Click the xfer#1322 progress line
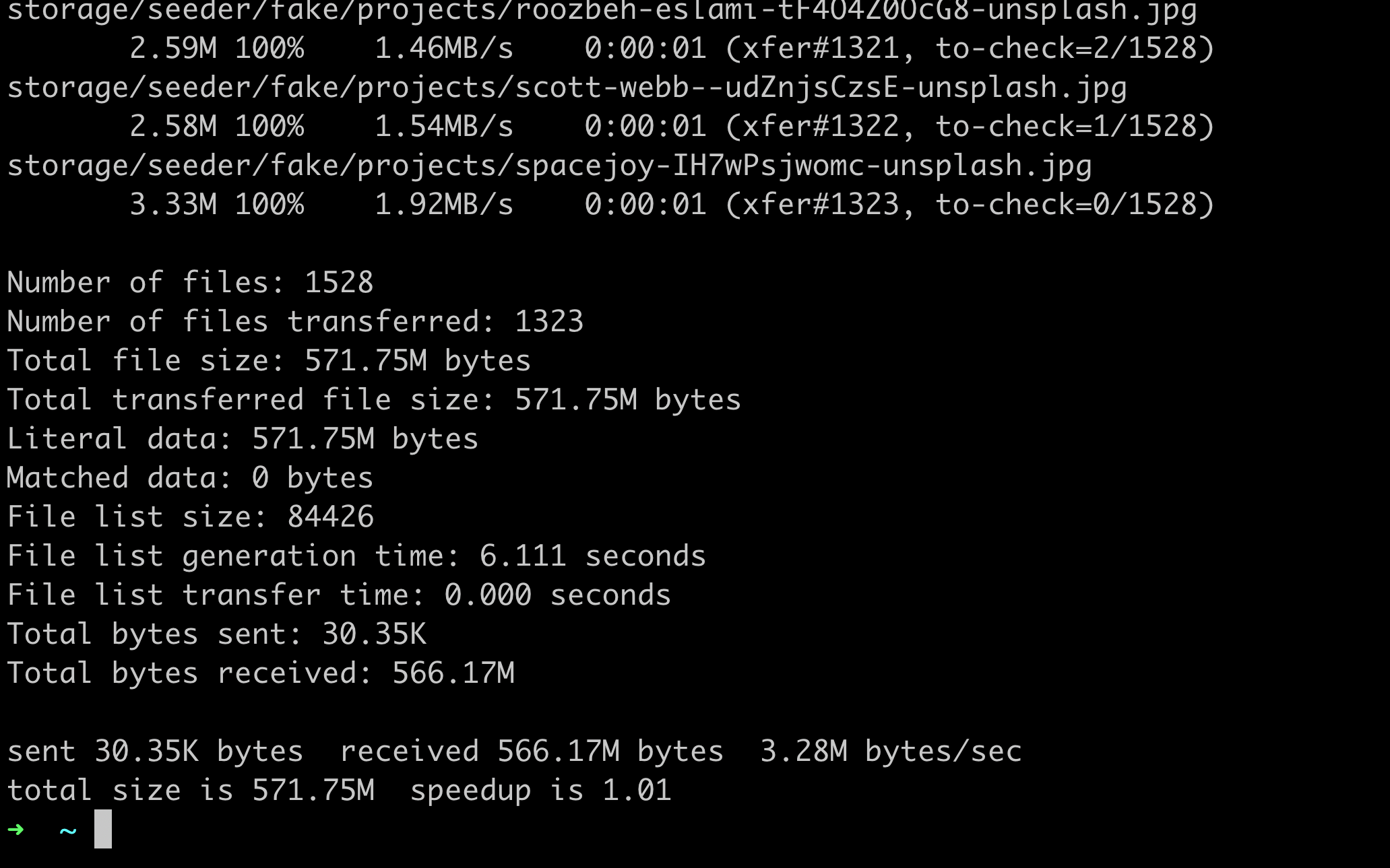The image size is (1390, 868). (x=672, y=127)
